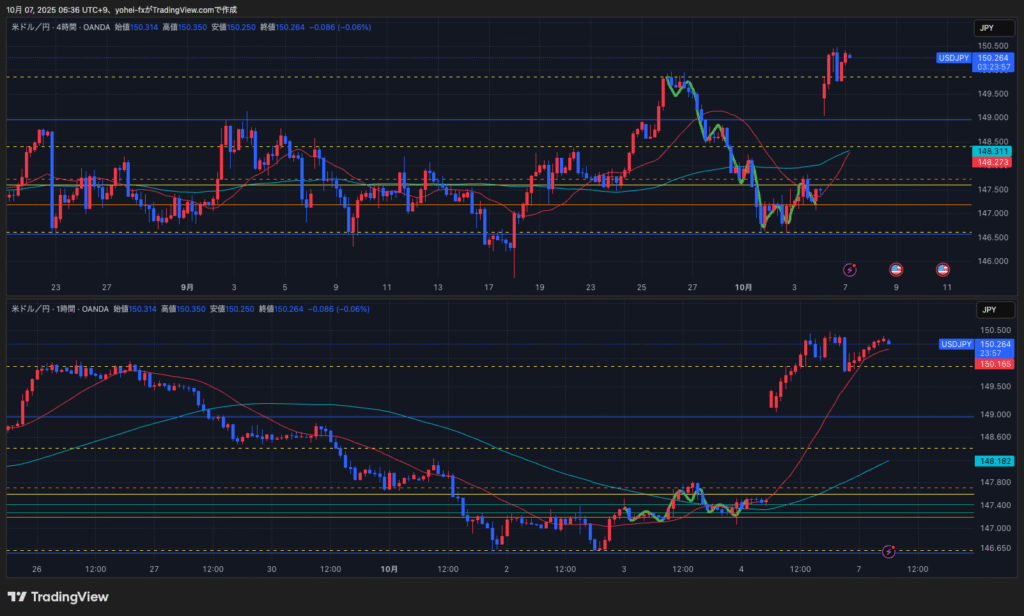Click the red 148.273 moving average label

click(x=991, y=162)
